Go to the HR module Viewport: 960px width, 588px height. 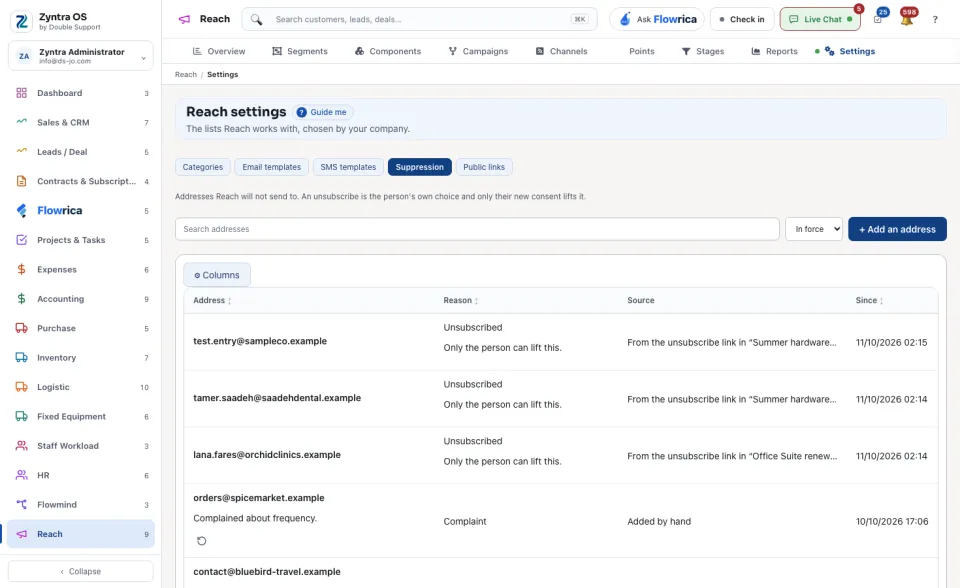pos(81,475)
